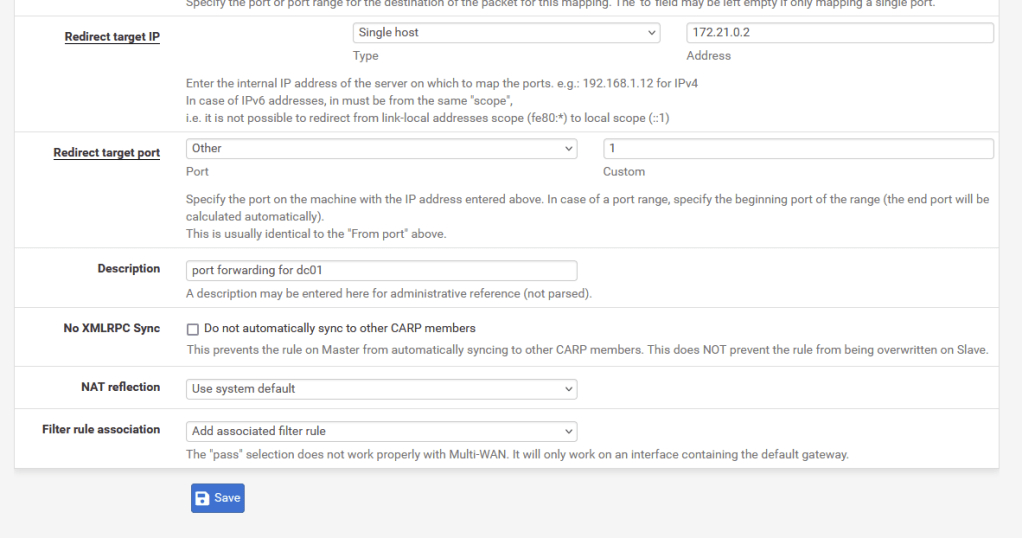
Task: Expand the NAT reflection dropdown
Action: [x=381, y=389]
